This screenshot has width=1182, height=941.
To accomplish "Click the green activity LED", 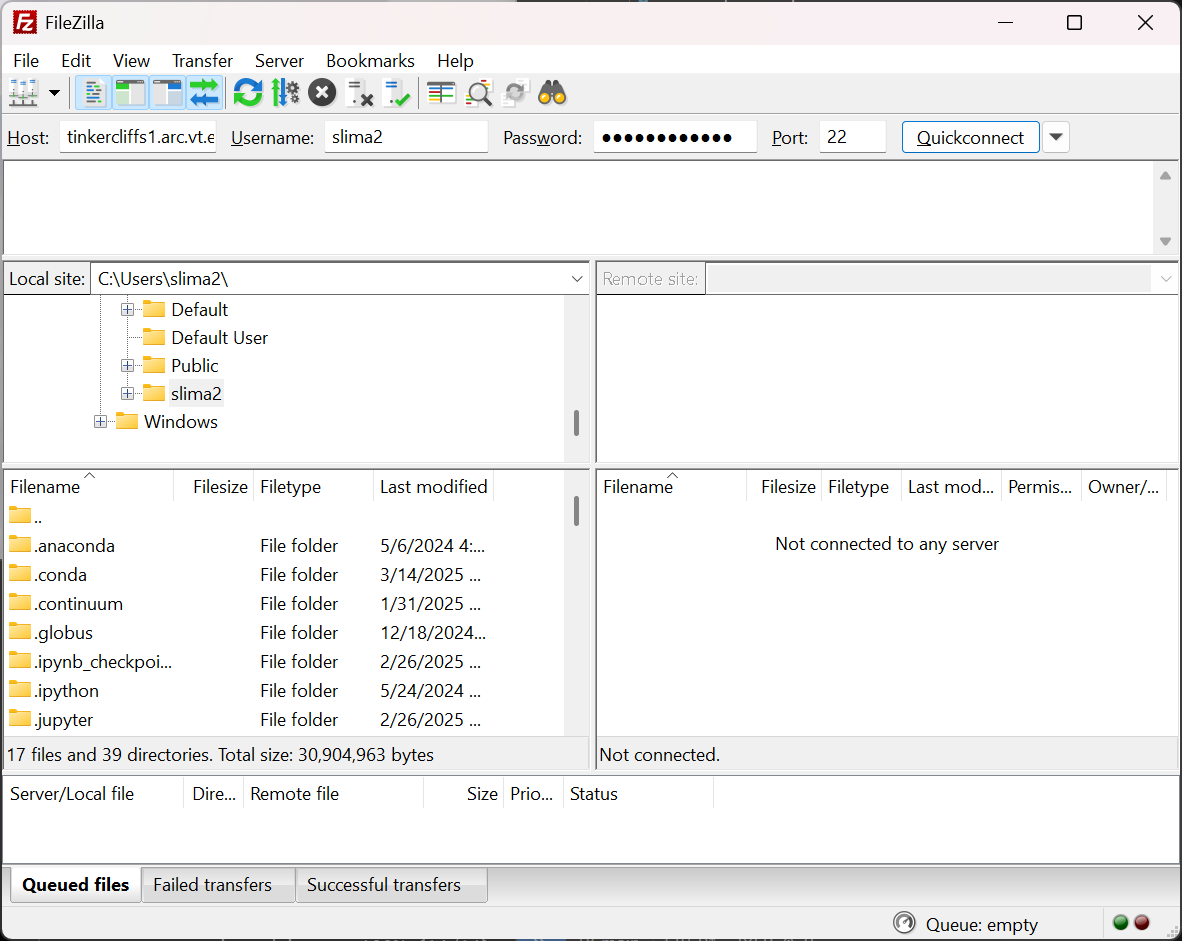I will click(1120, 922).
